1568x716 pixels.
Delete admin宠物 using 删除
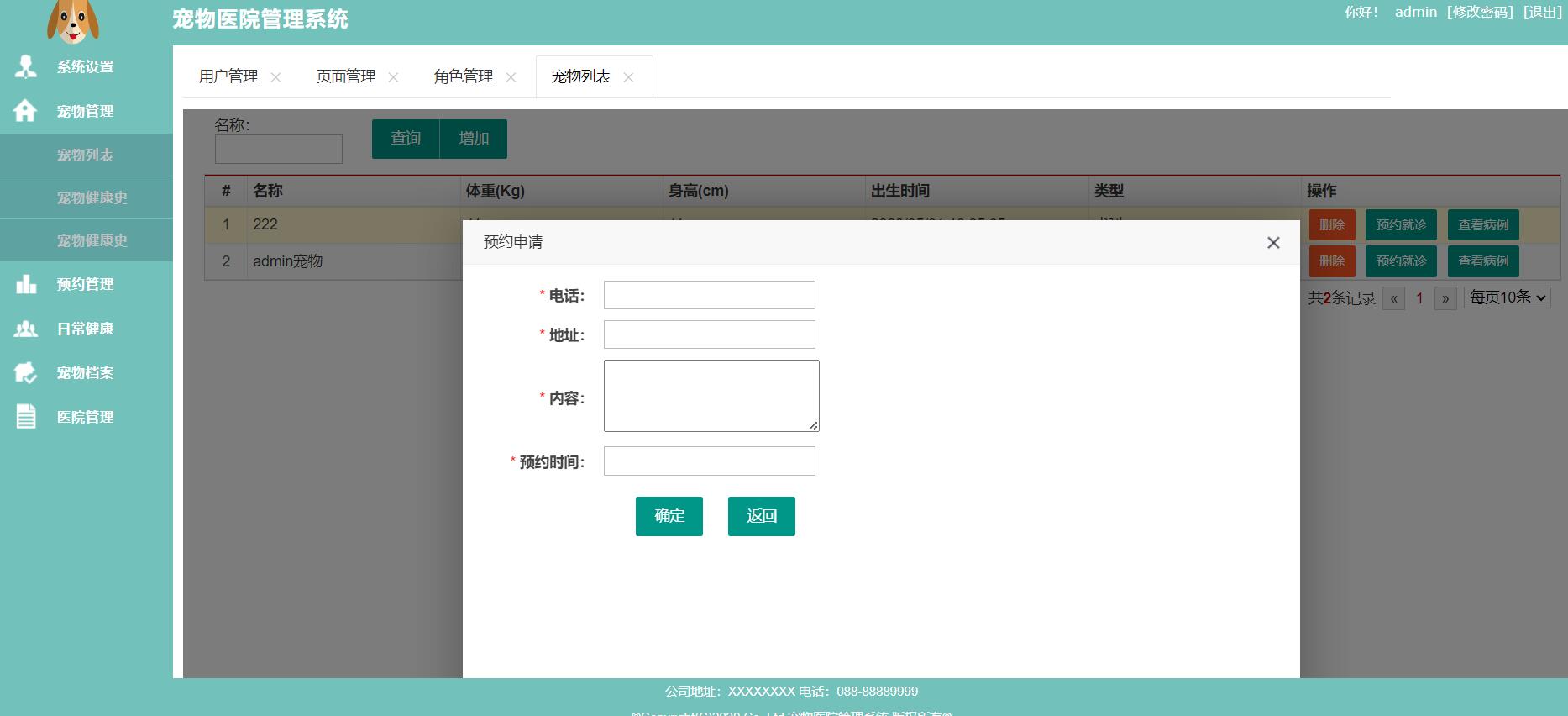pos(1332,261)
